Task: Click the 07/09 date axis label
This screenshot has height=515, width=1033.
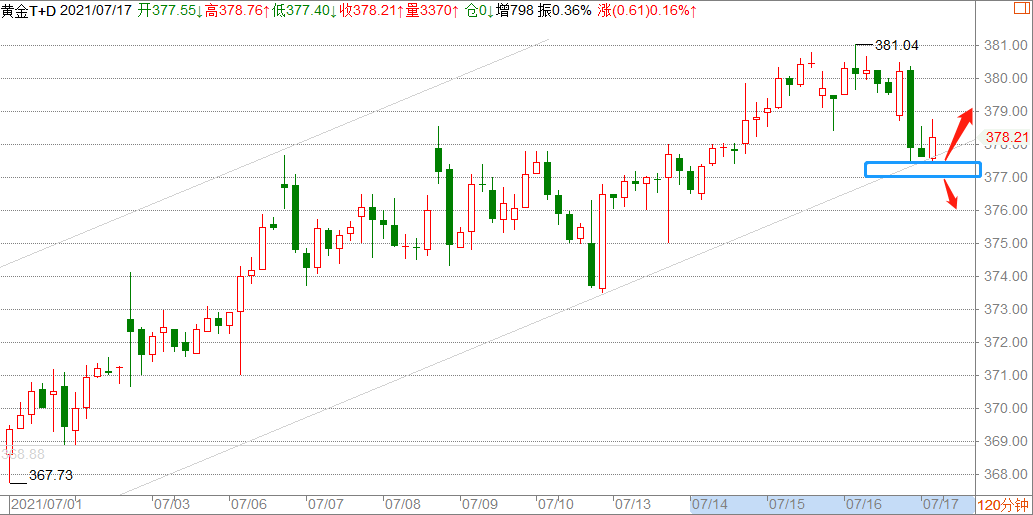Action: coord(479,505)
